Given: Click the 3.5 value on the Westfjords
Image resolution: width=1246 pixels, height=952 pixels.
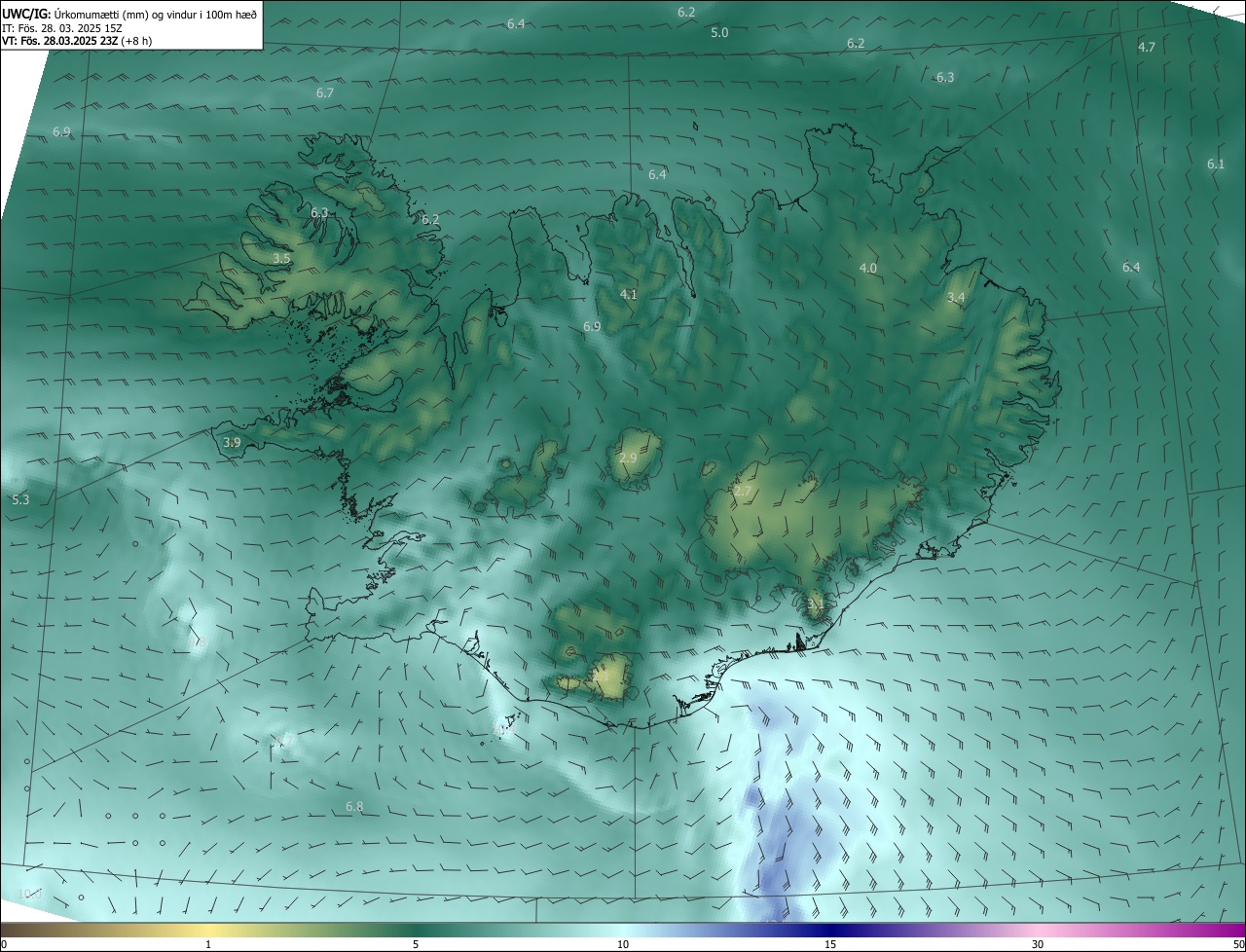Looking at the screenshot, I should [281, 258].
